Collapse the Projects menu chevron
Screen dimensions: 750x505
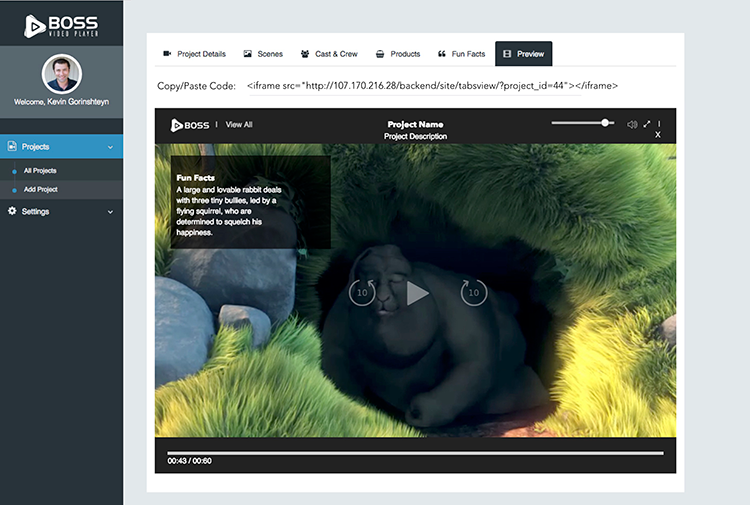click(x=110, y=147)
